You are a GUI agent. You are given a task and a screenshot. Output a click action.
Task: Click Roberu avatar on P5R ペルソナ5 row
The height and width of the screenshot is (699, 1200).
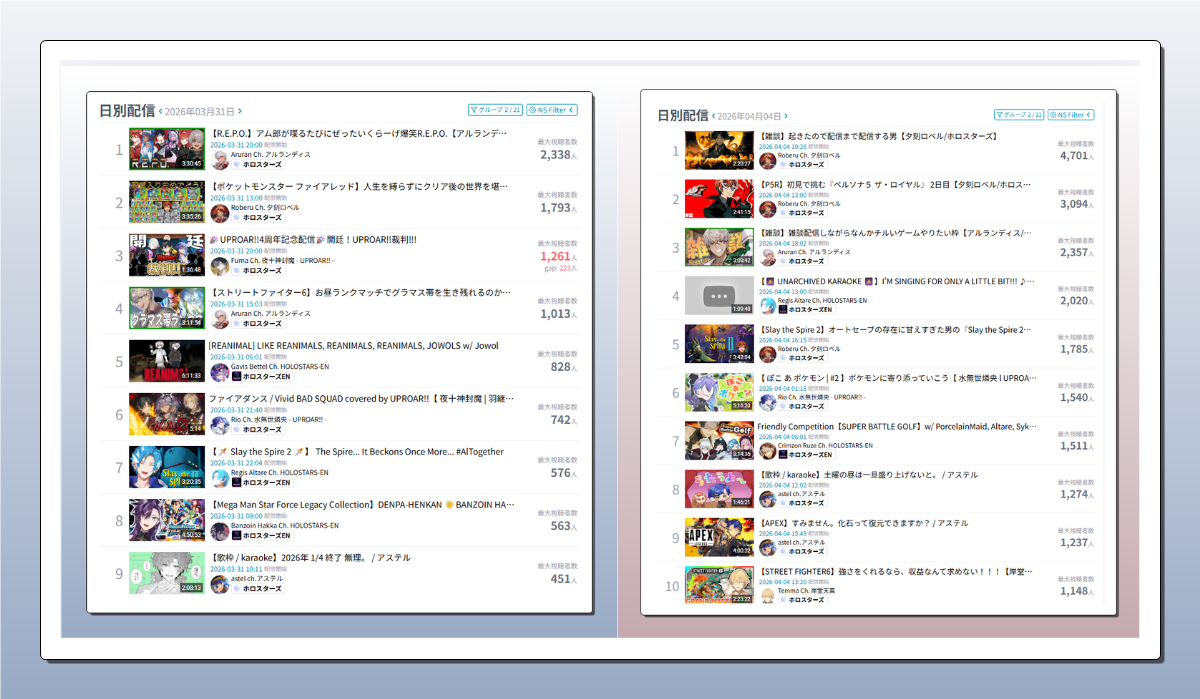pos(768,208)
